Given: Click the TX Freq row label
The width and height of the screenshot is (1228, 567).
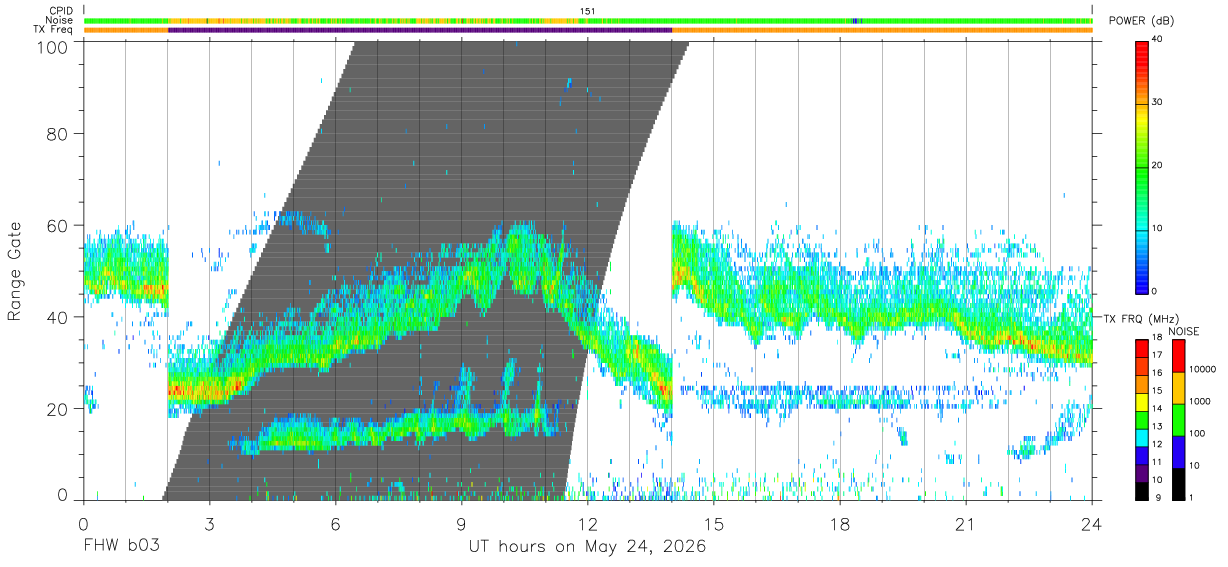Looking at the screenshot, I should pos(54,30).
